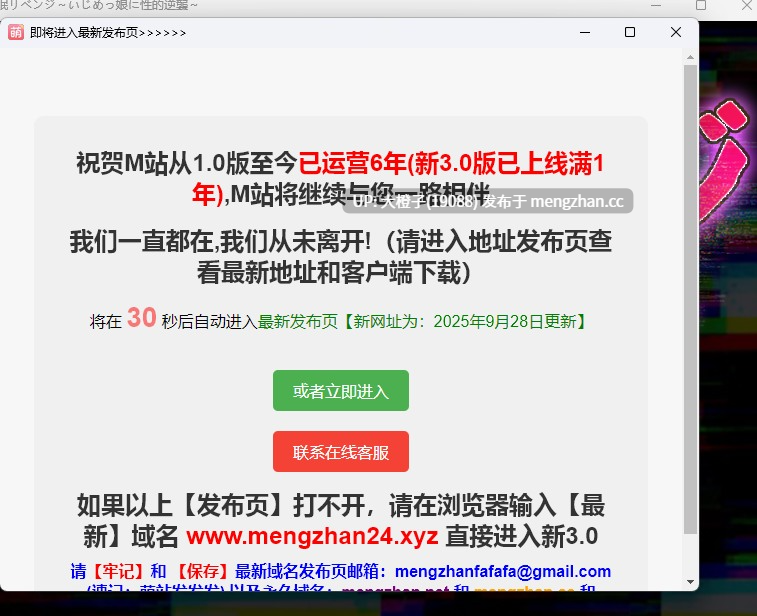
Task: Click the scrollbar down arrow
Action: click(690, 582)
